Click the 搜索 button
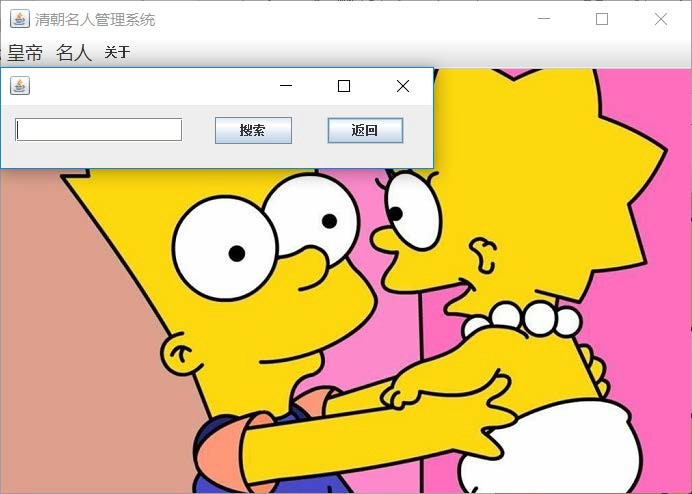Viewport: 692px width, 494px height. (x=253, y=130)
